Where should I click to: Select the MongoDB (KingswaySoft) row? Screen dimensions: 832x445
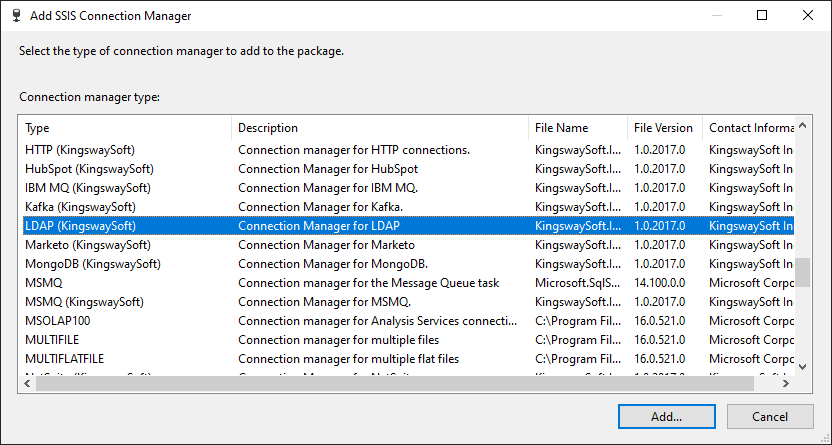point(408,264)
